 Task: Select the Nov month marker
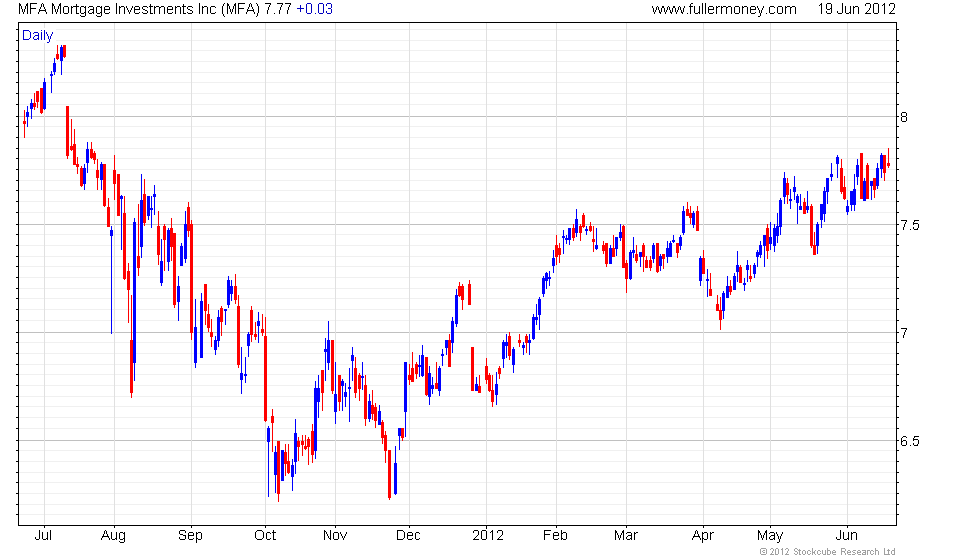[x=335, y=536]
